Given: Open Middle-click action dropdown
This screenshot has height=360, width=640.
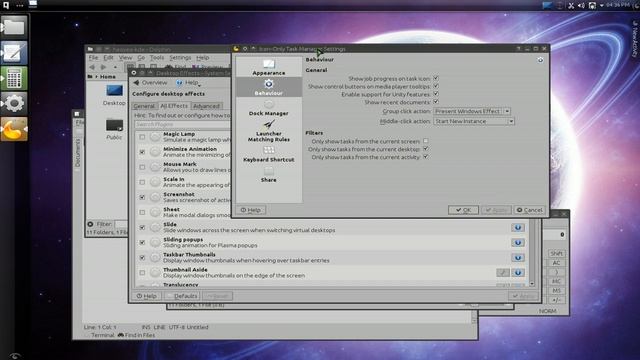Looking at the screenshot, I should pyautogui.click(x=473, y=121).
